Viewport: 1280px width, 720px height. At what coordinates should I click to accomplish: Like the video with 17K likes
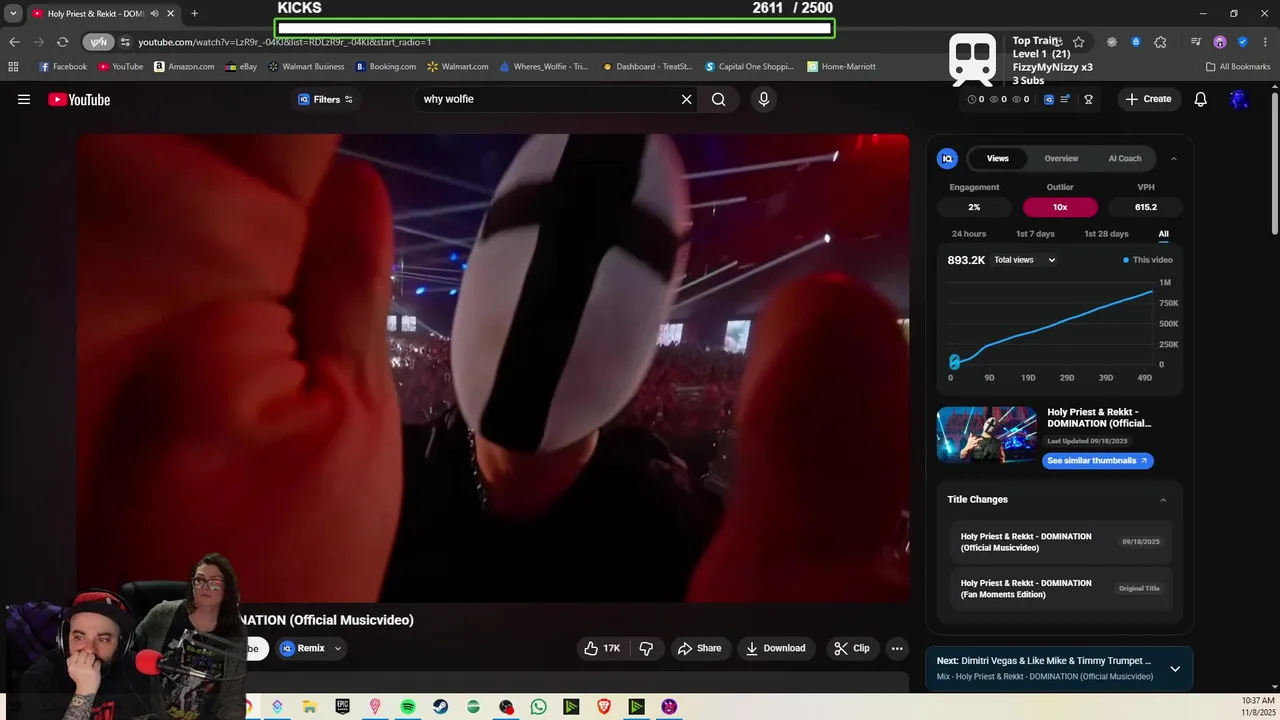[602, 648]
